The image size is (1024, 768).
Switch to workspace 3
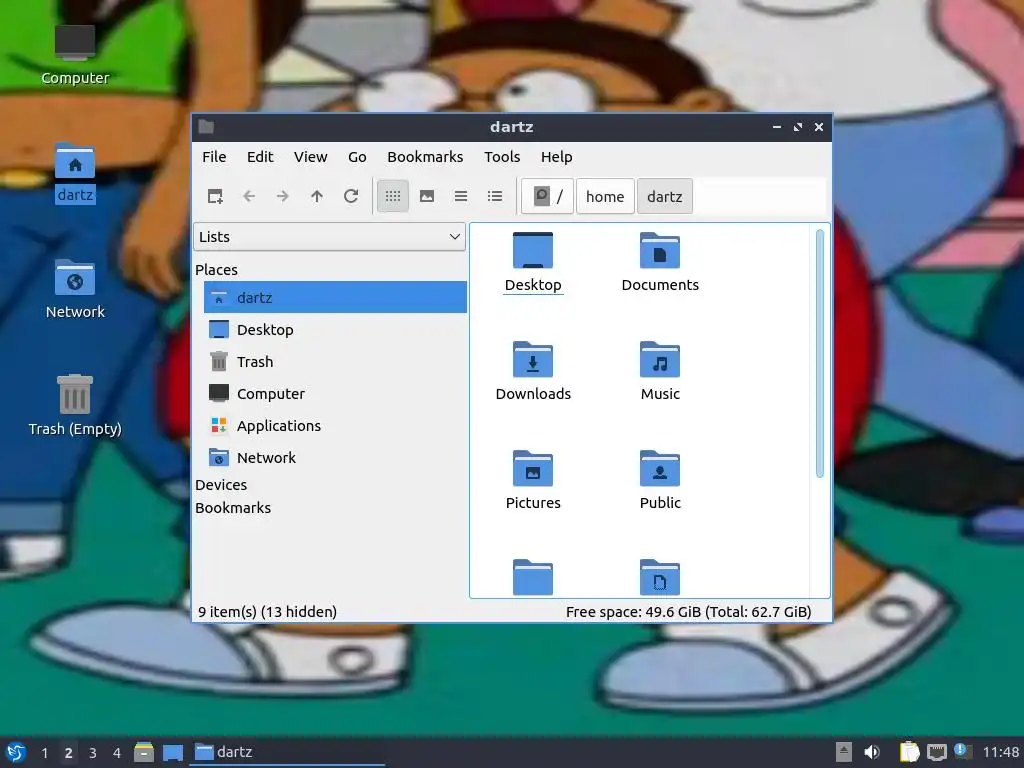[x=93, y=753]
